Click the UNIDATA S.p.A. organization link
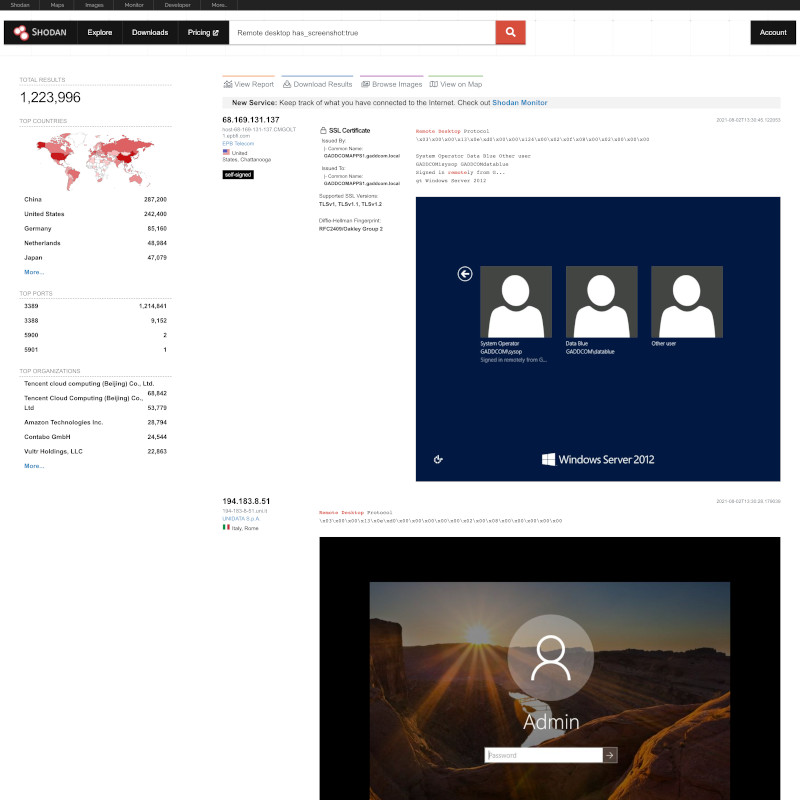 [x=241, y=519]
